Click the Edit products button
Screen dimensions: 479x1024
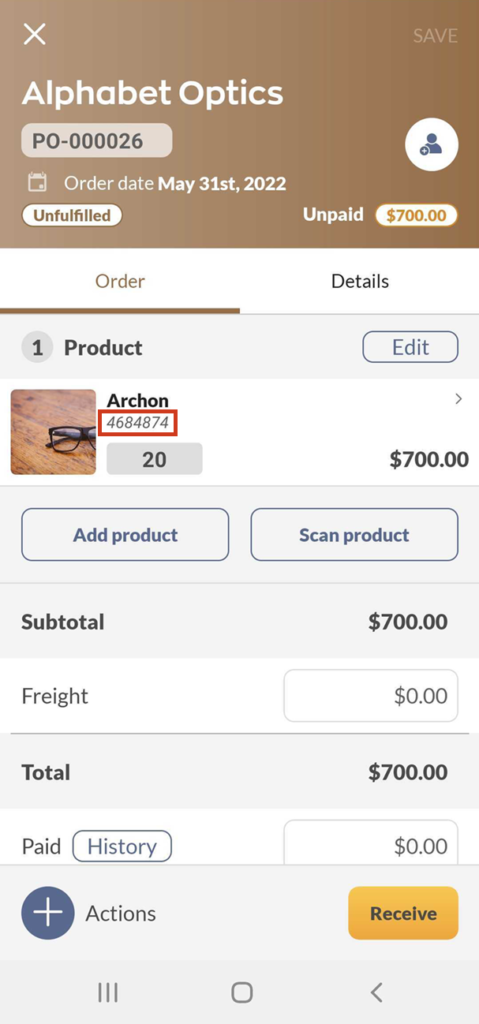click(410, 347)
